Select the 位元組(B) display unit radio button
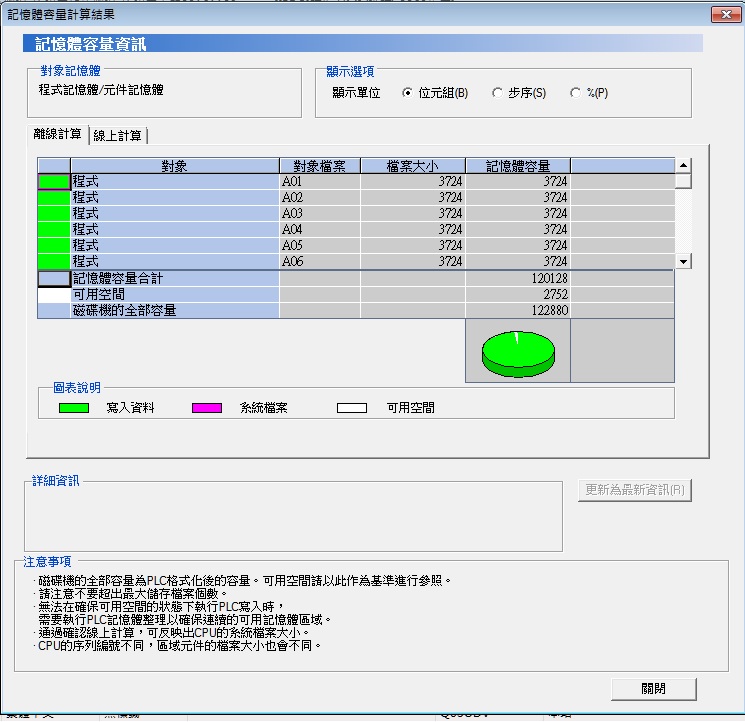This screenshot has width=745, height=722. point(407,93)
